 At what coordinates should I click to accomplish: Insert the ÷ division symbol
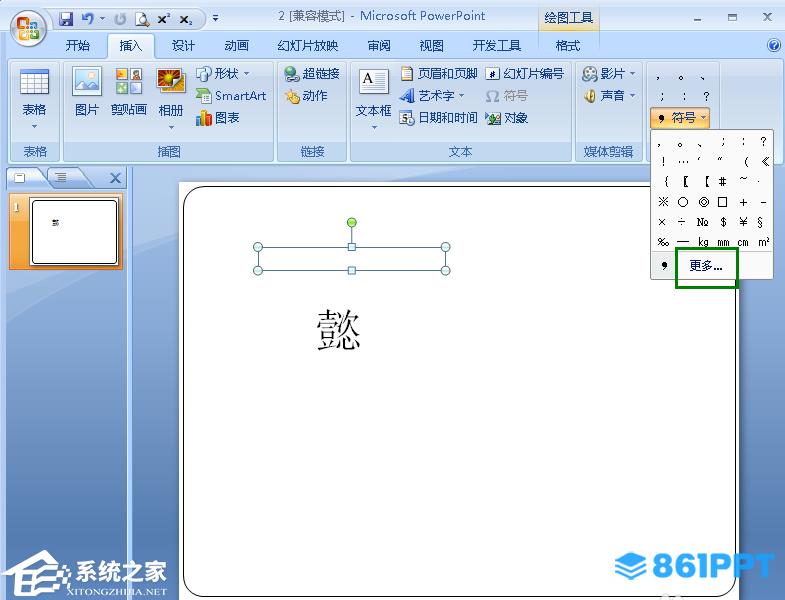[681, 222]
